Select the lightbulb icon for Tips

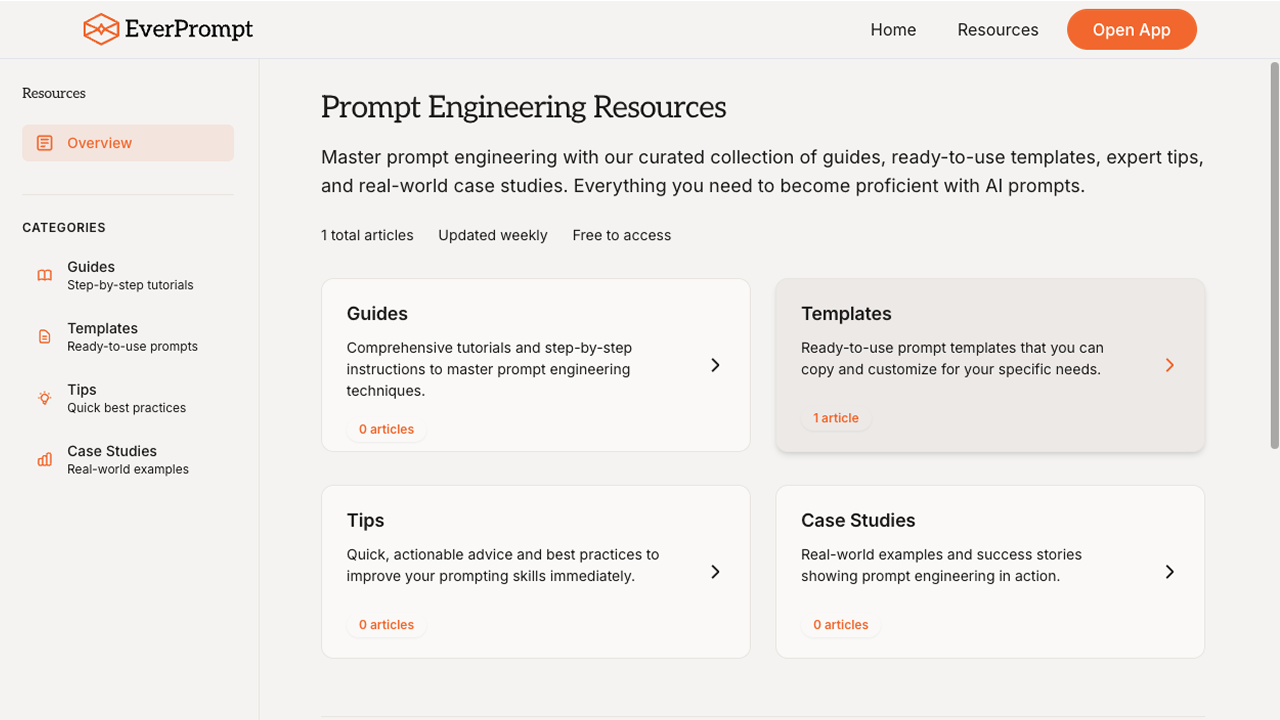click(x=44, y=397)
